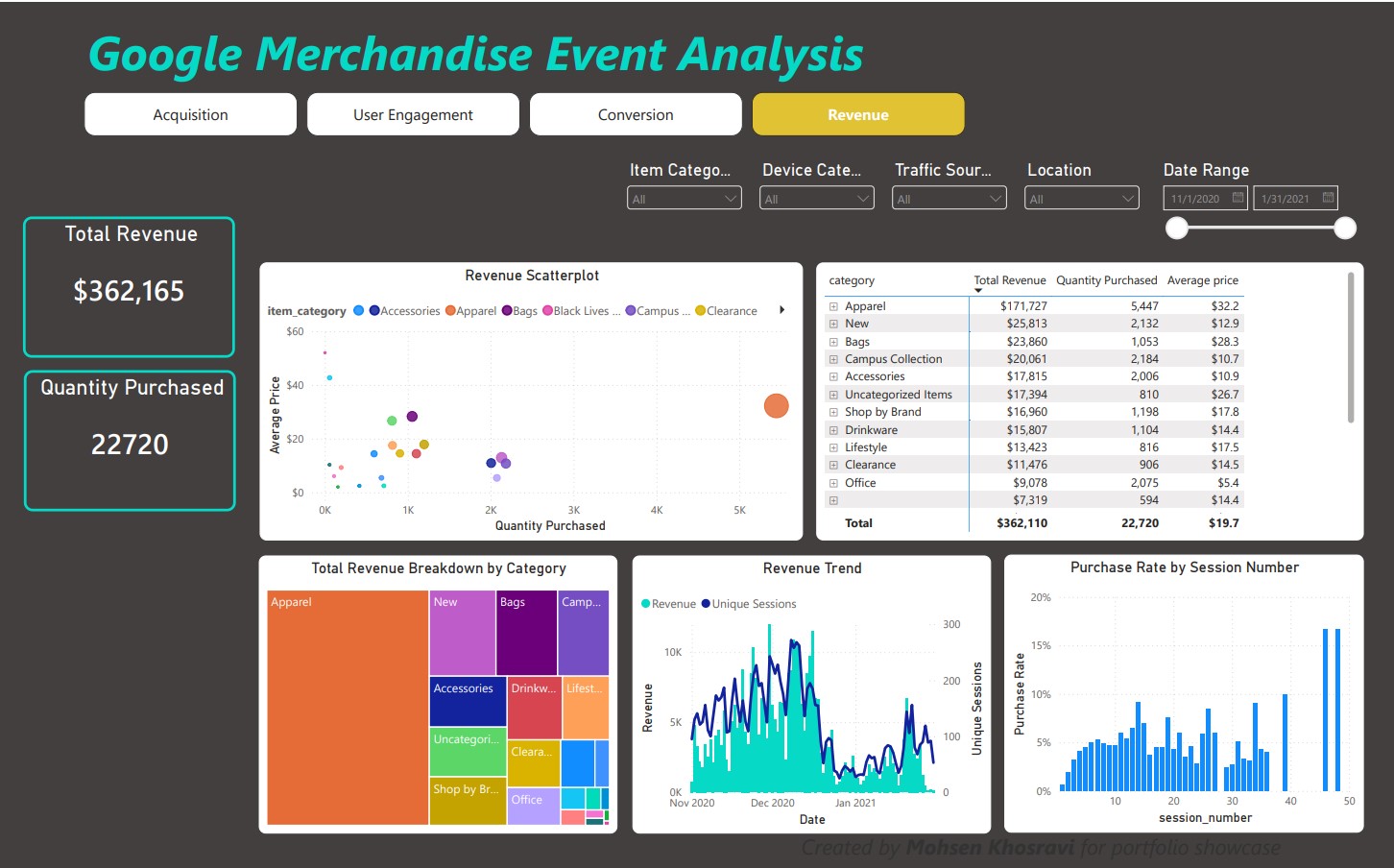The width and height of the screenshot is (1394, 868).
Task: Open the Traffic Source filter dropdown
Action: [x=949, y=199]
